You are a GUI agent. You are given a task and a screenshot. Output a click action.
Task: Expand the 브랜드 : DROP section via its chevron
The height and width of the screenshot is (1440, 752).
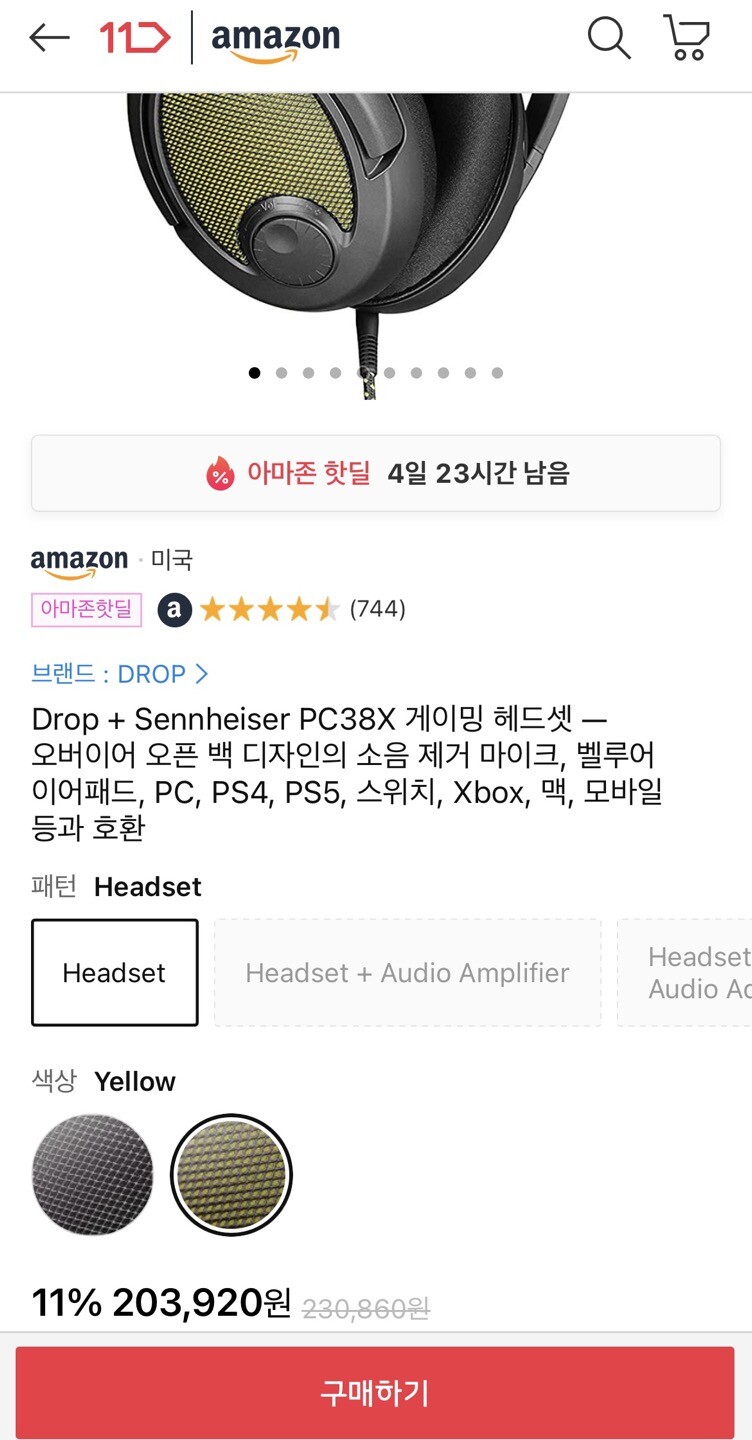(204, 674)
